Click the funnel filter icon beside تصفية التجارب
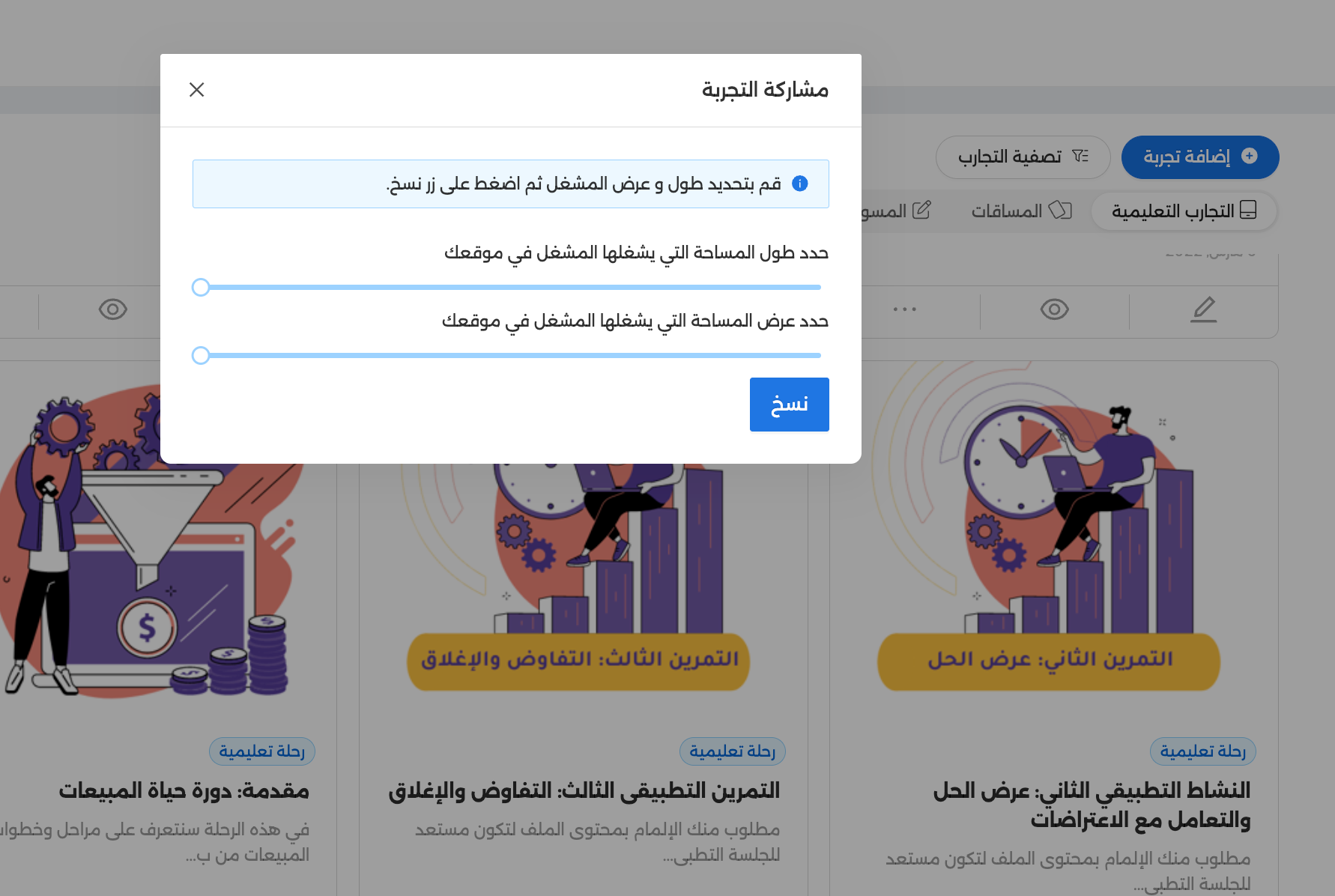This screenshot has width=1335, height=896. tap(1080, 155)
